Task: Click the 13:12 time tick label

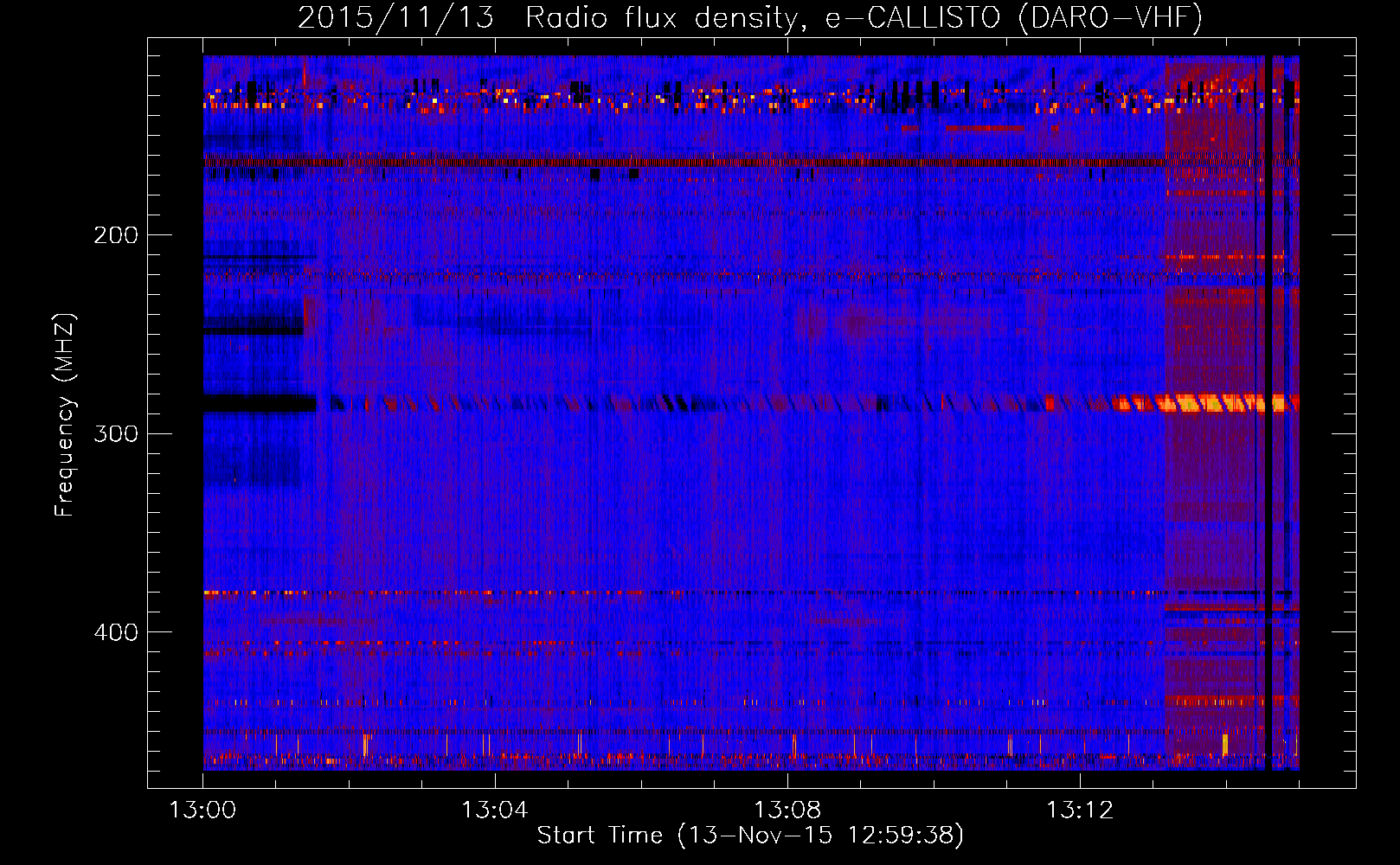Action: pyautogui.click(x=1080, y=811)
